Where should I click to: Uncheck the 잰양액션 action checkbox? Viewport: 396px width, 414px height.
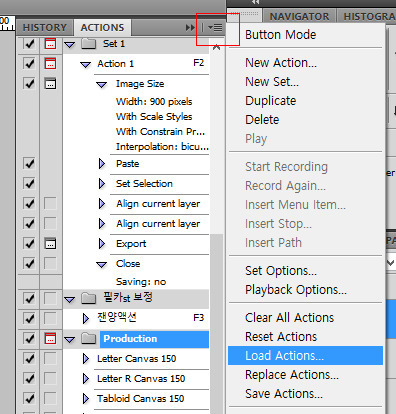29,318
